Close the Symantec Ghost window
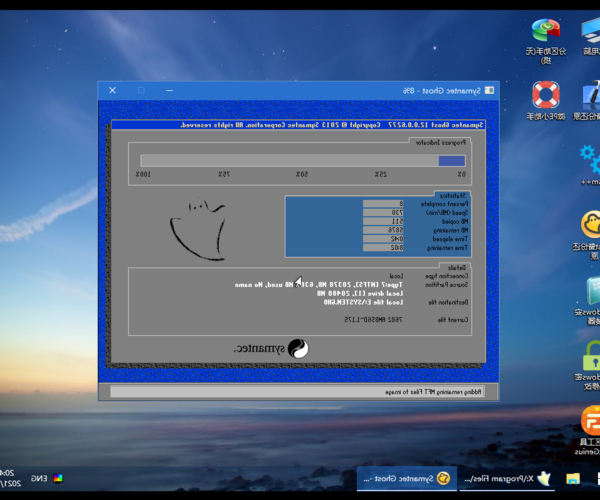Image resolution: width=600 pixels, height=500 pixels. click(110, 90)
